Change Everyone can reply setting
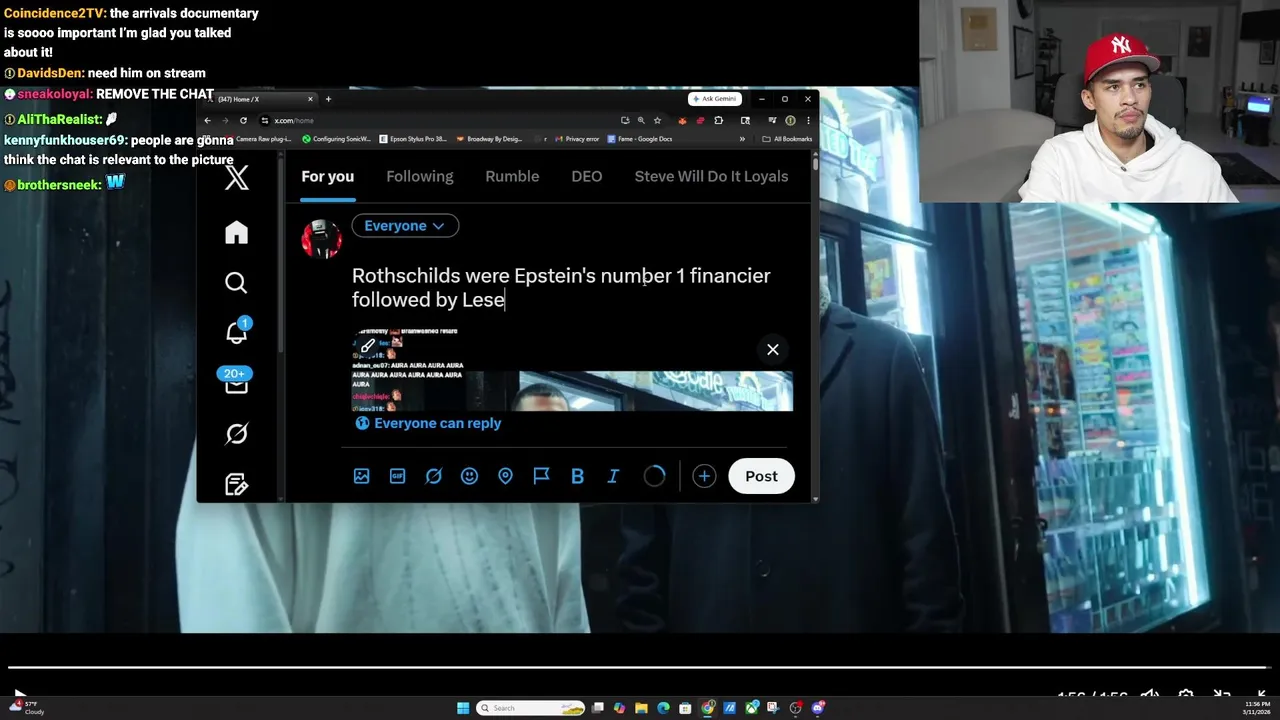Viewport: 1280px width, 720px height. coord(428,423)
